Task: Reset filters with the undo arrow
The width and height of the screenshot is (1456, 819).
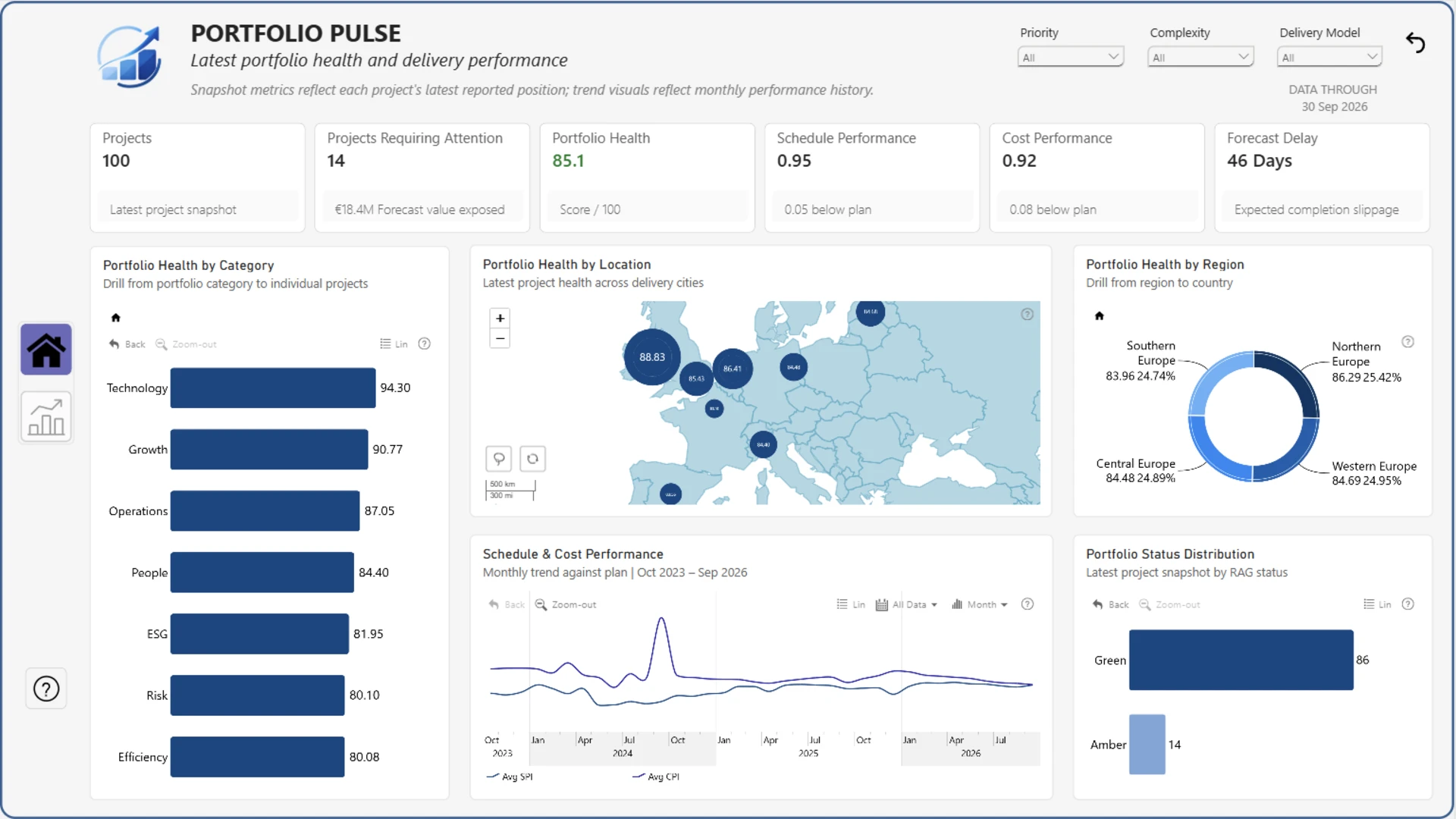Action: pos(1415,43)
